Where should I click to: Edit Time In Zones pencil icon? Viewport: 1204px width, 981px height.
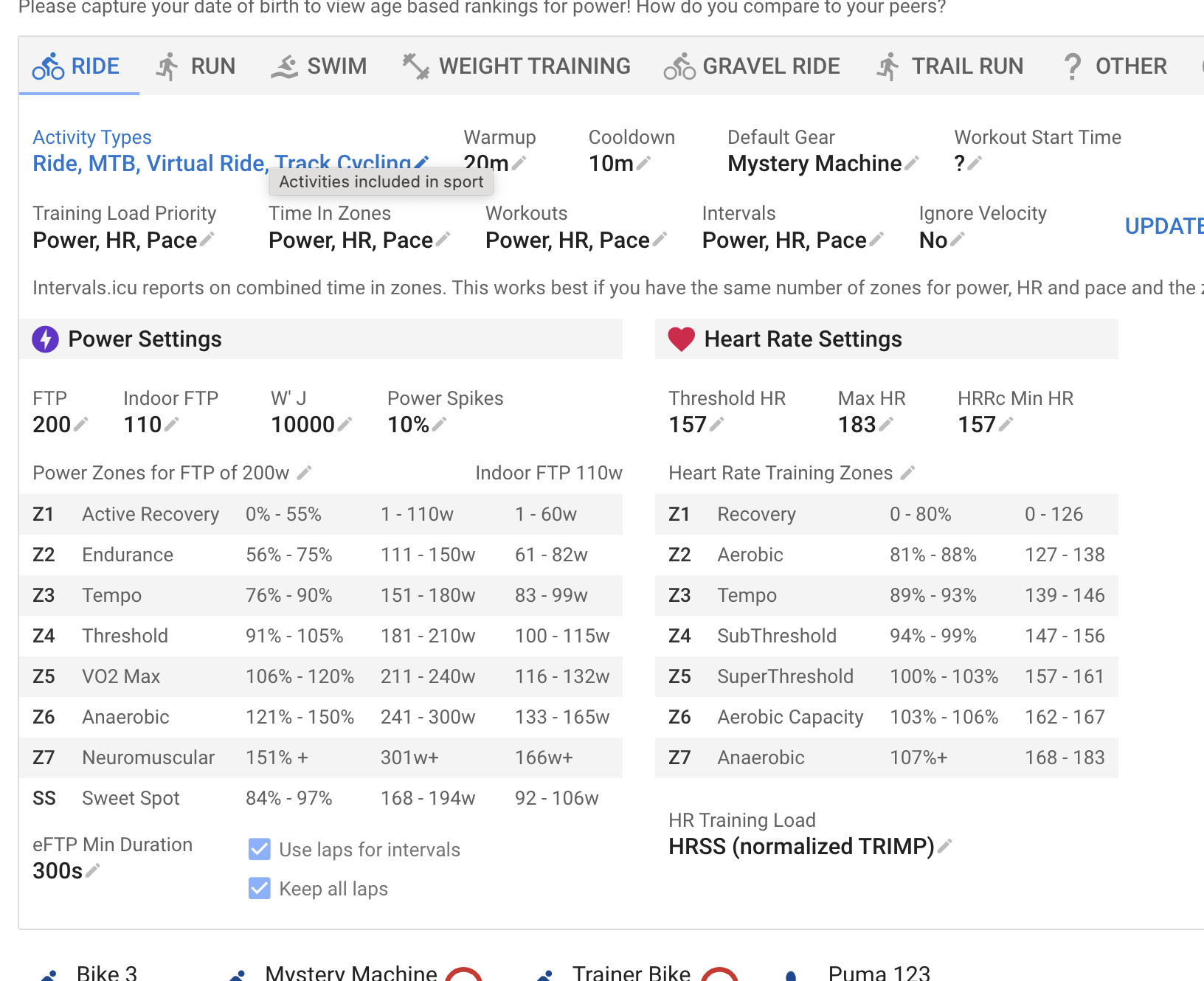point(443,239)
